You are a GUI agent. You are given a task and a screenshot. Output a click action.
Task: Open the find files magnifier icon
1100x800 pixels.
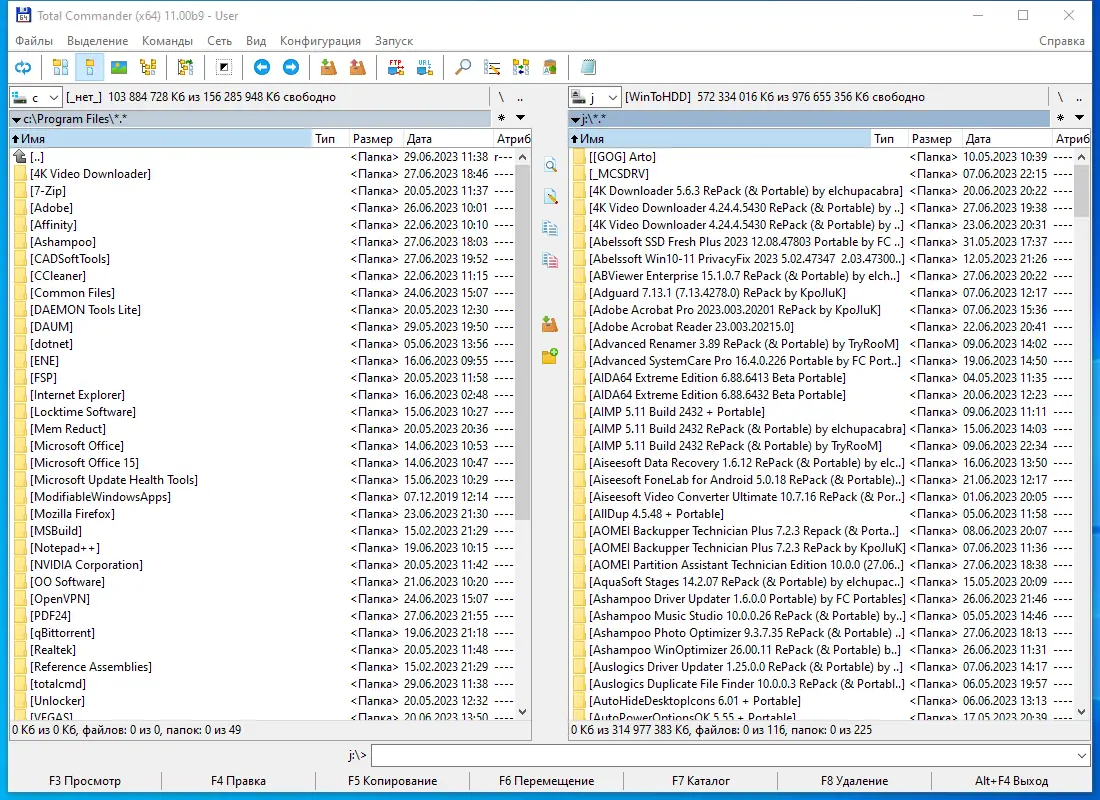click(x=462, y=67)
